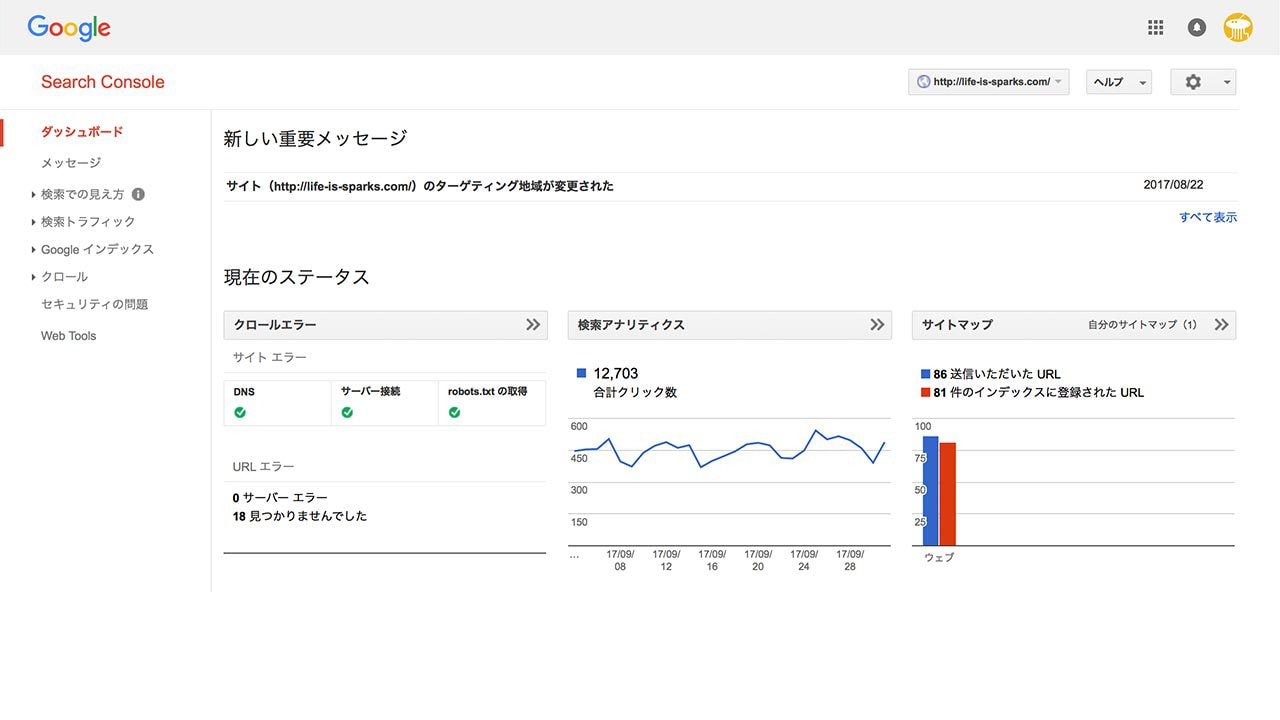The width and height of the screenshot is (1280, 720).
Task: Click the robots.txt の取得 green check icon
Action: pos(454,412)
